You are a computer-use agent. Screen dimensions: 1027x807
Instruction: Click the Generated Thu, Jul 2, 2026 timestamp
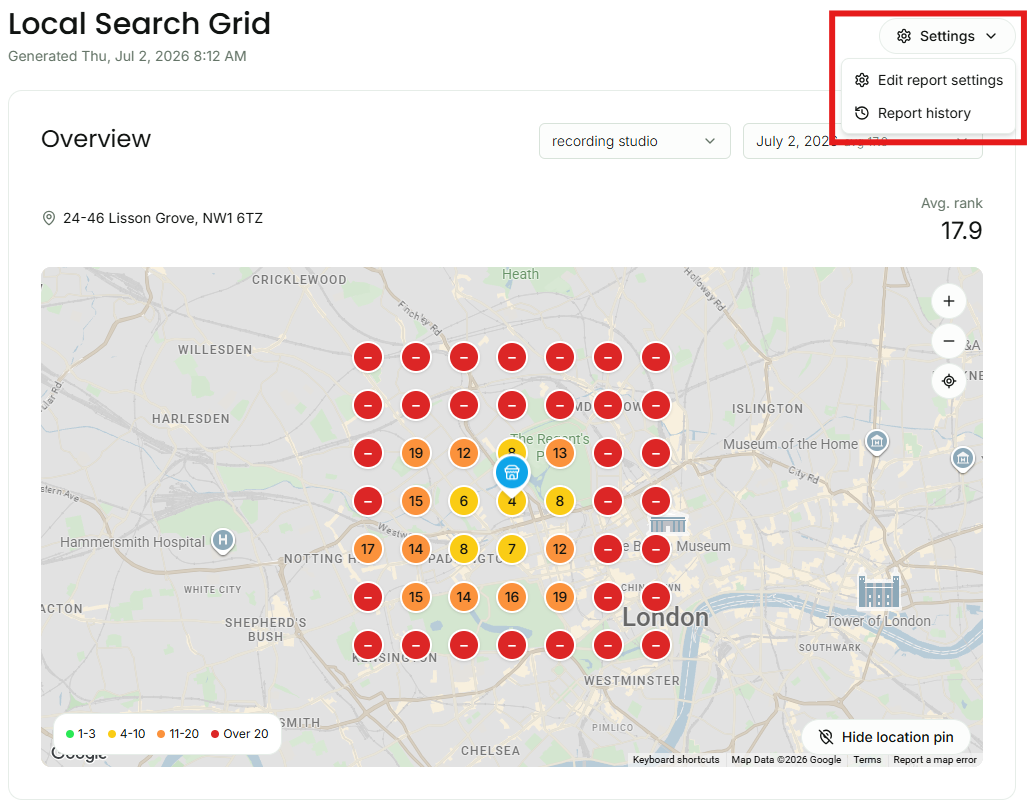tap(127, 56)
